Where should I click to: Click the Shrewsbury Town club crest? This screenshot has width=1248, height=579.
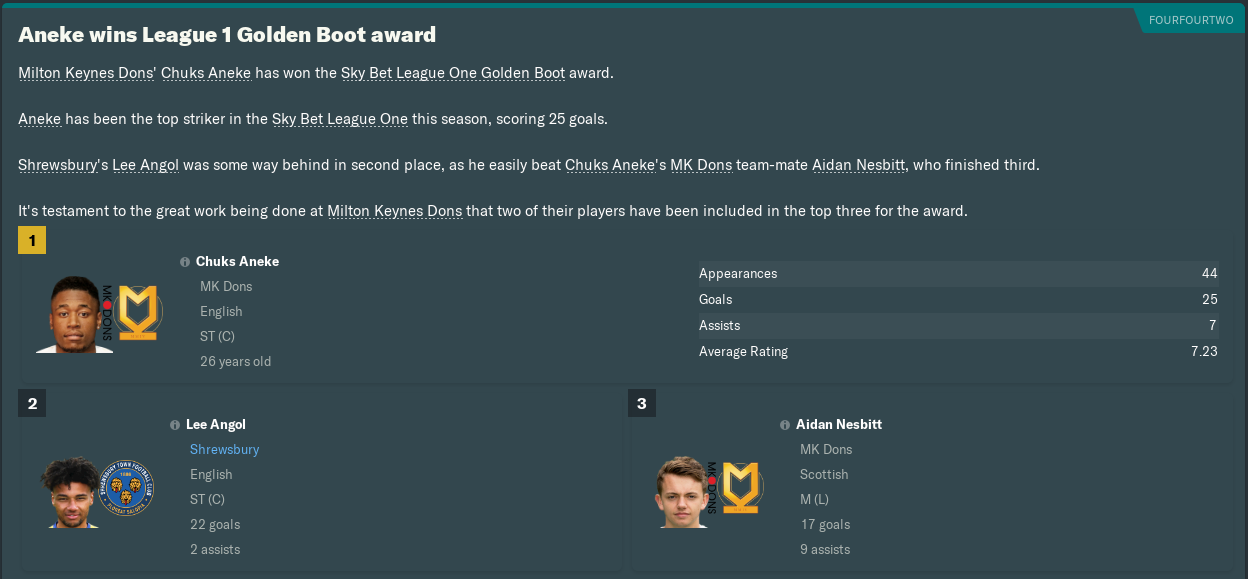point(127,489)
